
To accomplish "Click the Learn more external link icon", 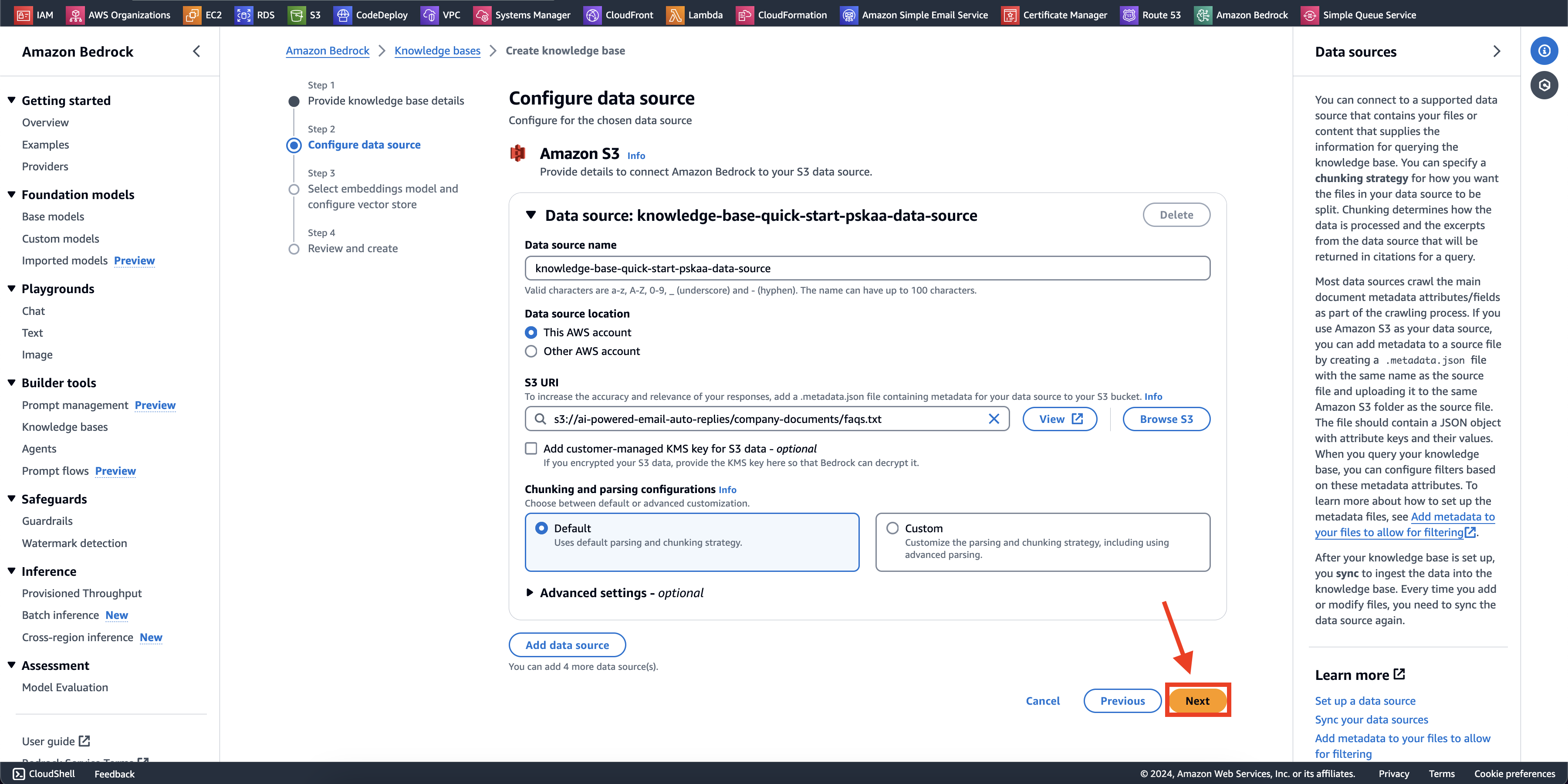I will pyautogui.click(x=1399, y=674).
